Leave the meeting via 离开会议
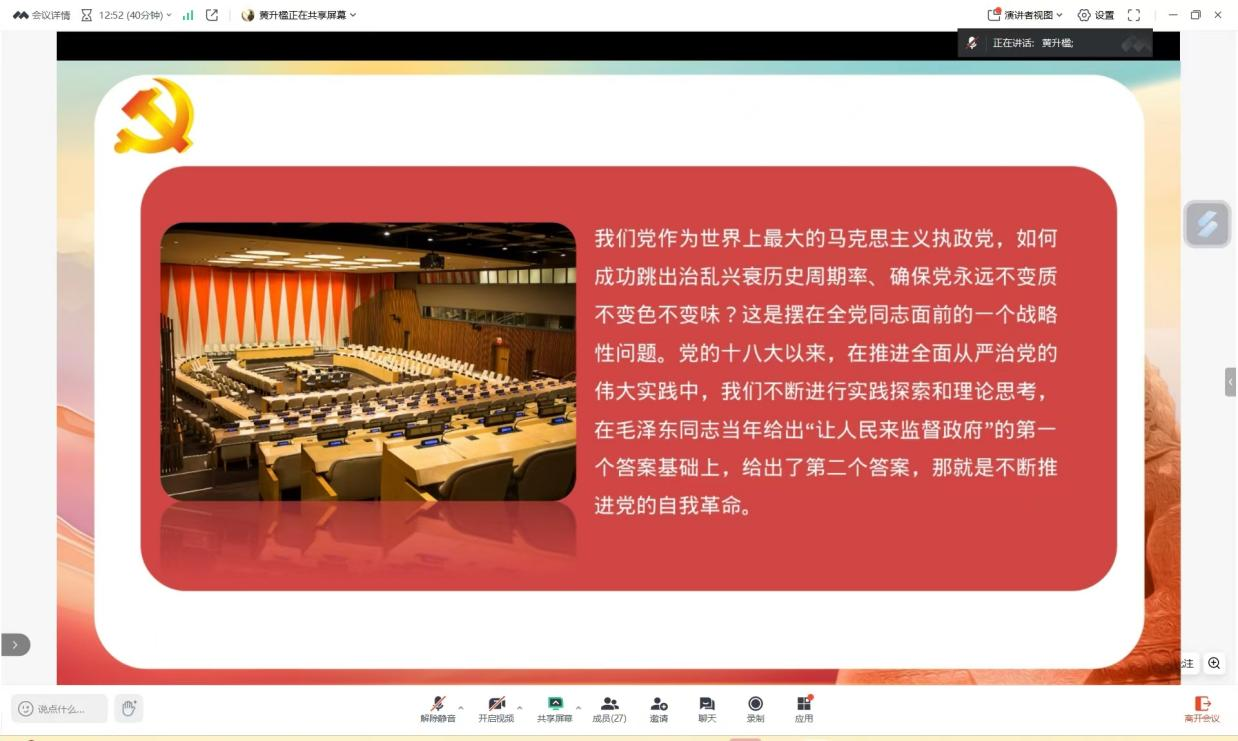Screen dimensions: 1238x741 1203,707
